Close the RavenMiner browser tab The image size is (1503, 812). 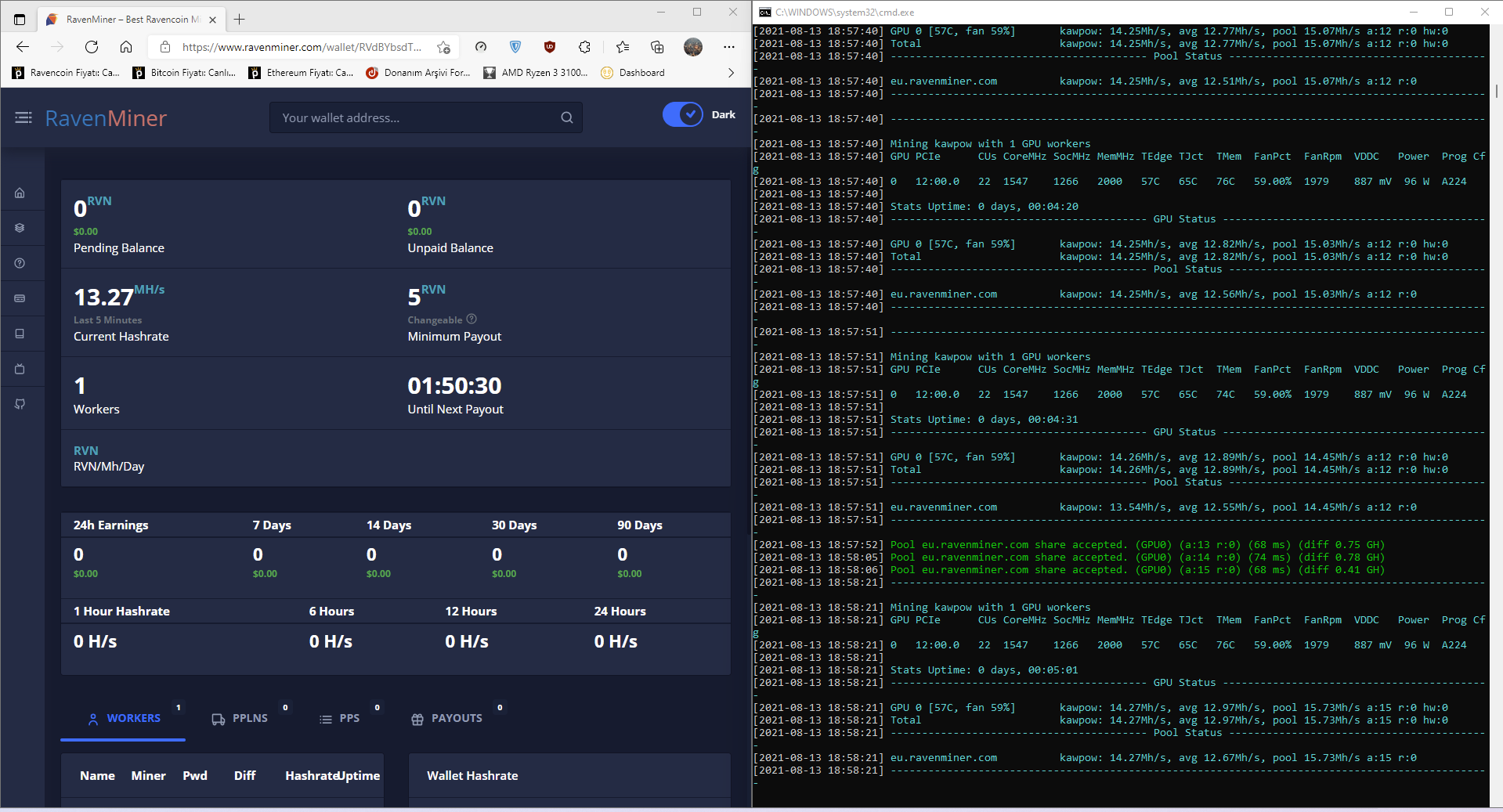click(x=212, y=20)
